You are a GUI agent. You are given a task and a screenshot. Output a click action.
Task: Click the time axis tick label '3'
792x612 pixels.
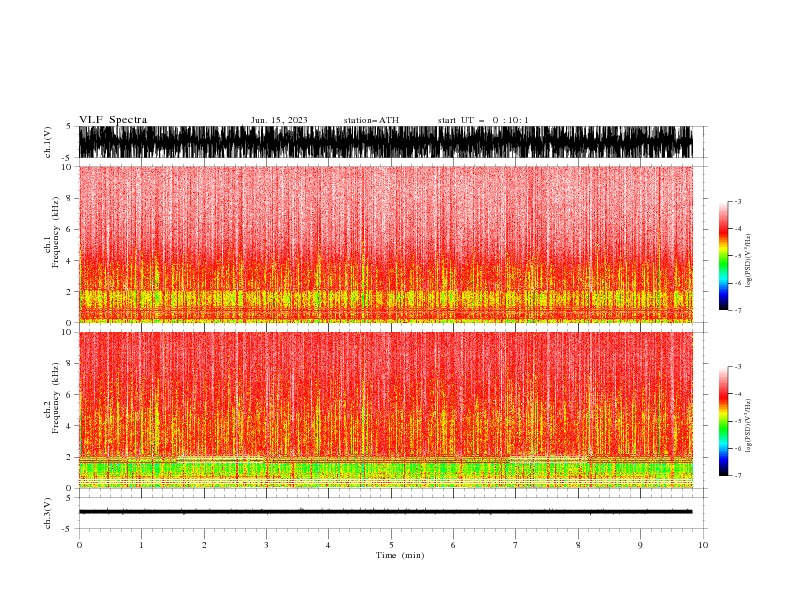(266, 545)
